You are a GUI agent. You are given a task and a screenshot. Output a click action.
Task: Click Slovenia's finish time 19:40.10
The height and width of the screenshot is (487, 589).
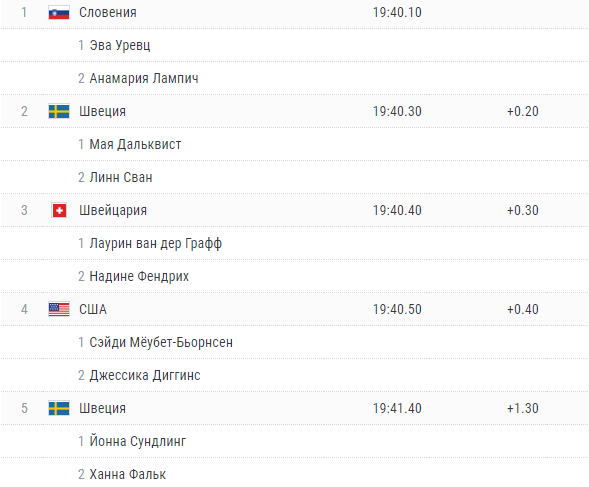[x=397, y=12]
